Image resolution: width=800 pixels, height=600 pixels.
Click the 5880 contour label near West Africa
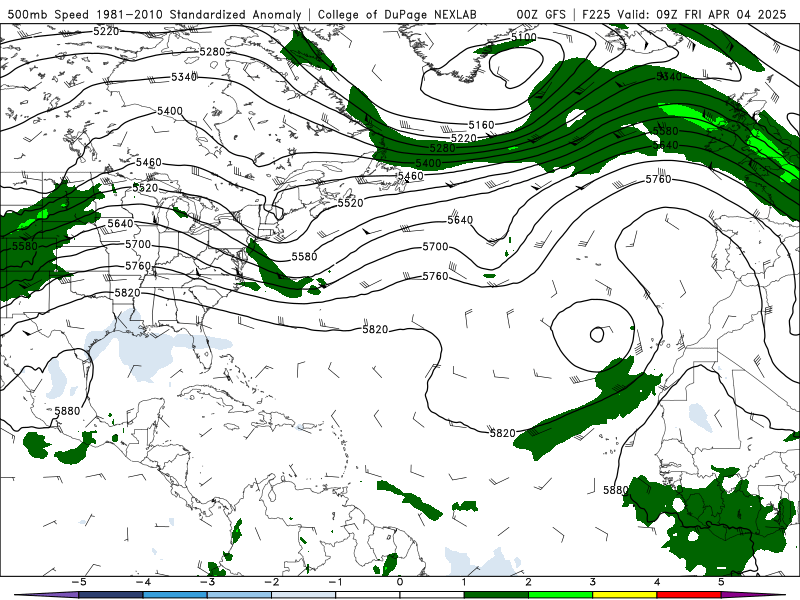click(x=616, y=490)
